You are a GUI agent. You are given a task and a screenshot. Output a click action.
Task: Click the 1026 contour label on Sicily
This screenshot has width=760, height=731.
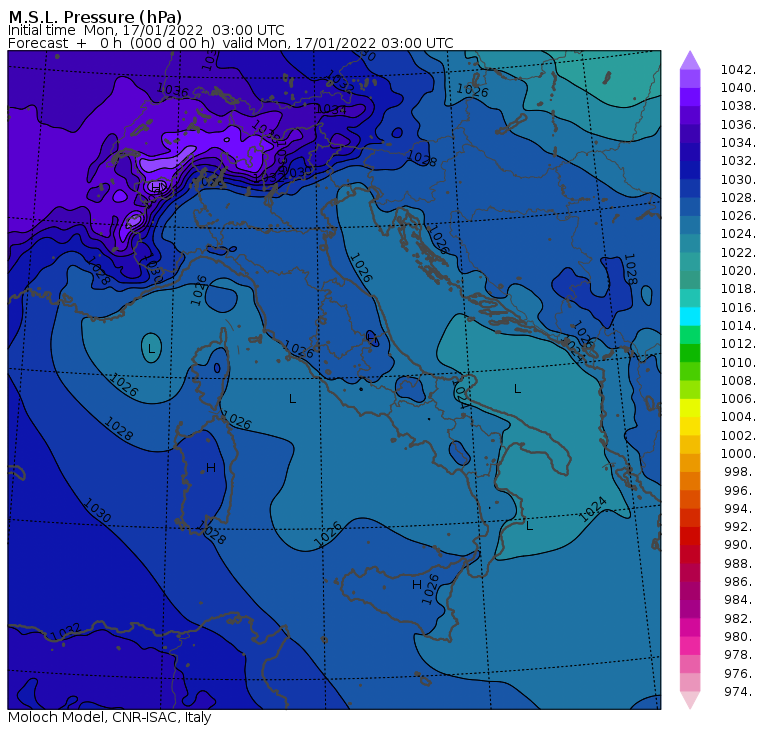click(430, 589)
